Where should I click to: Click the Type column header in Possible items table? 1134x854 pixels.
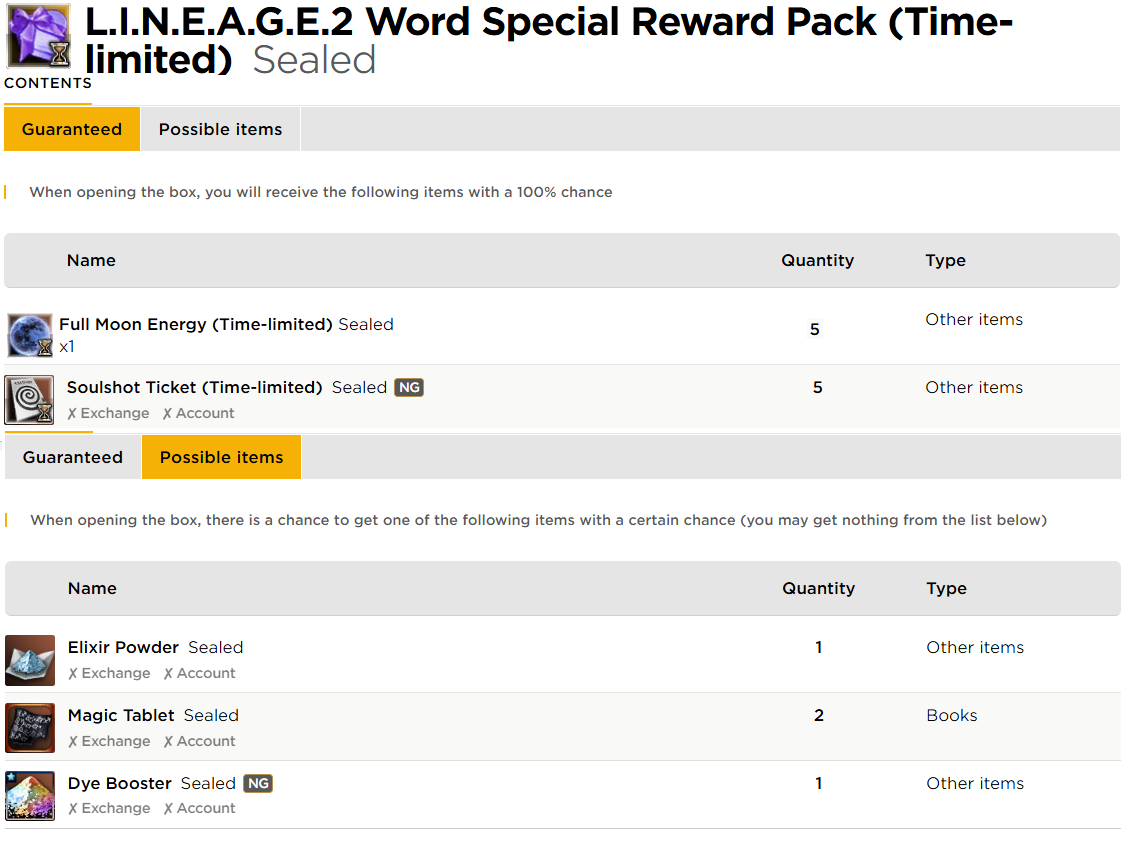tap(946, 589)
